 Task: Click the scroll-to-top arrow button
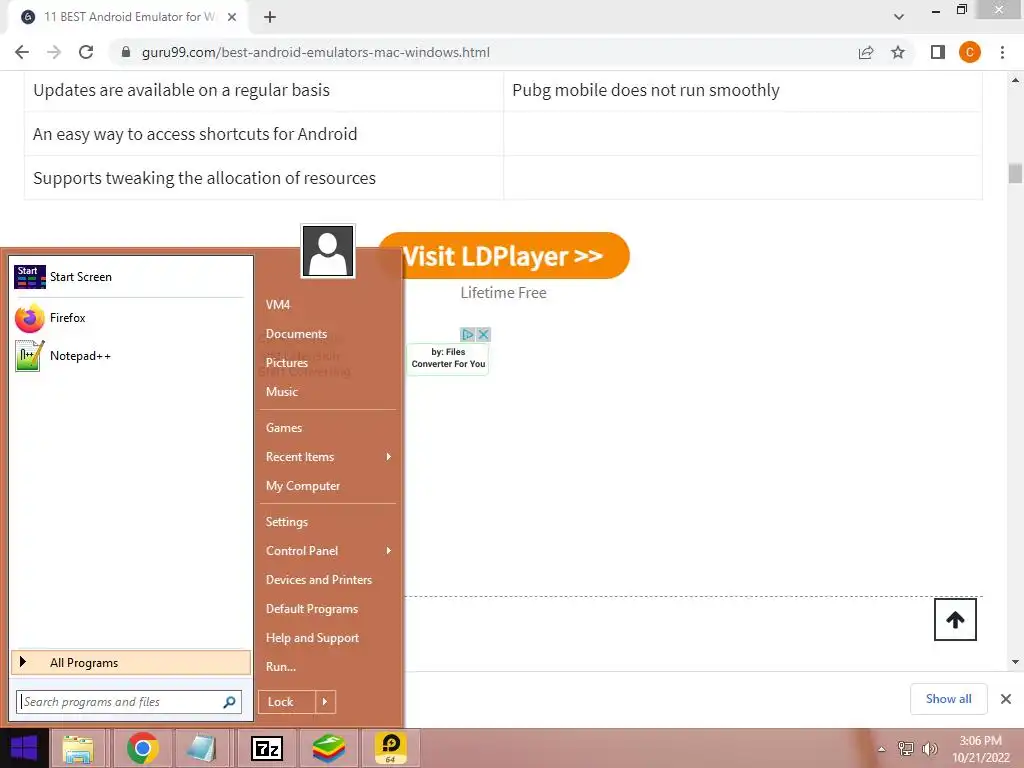pos(955,619)
